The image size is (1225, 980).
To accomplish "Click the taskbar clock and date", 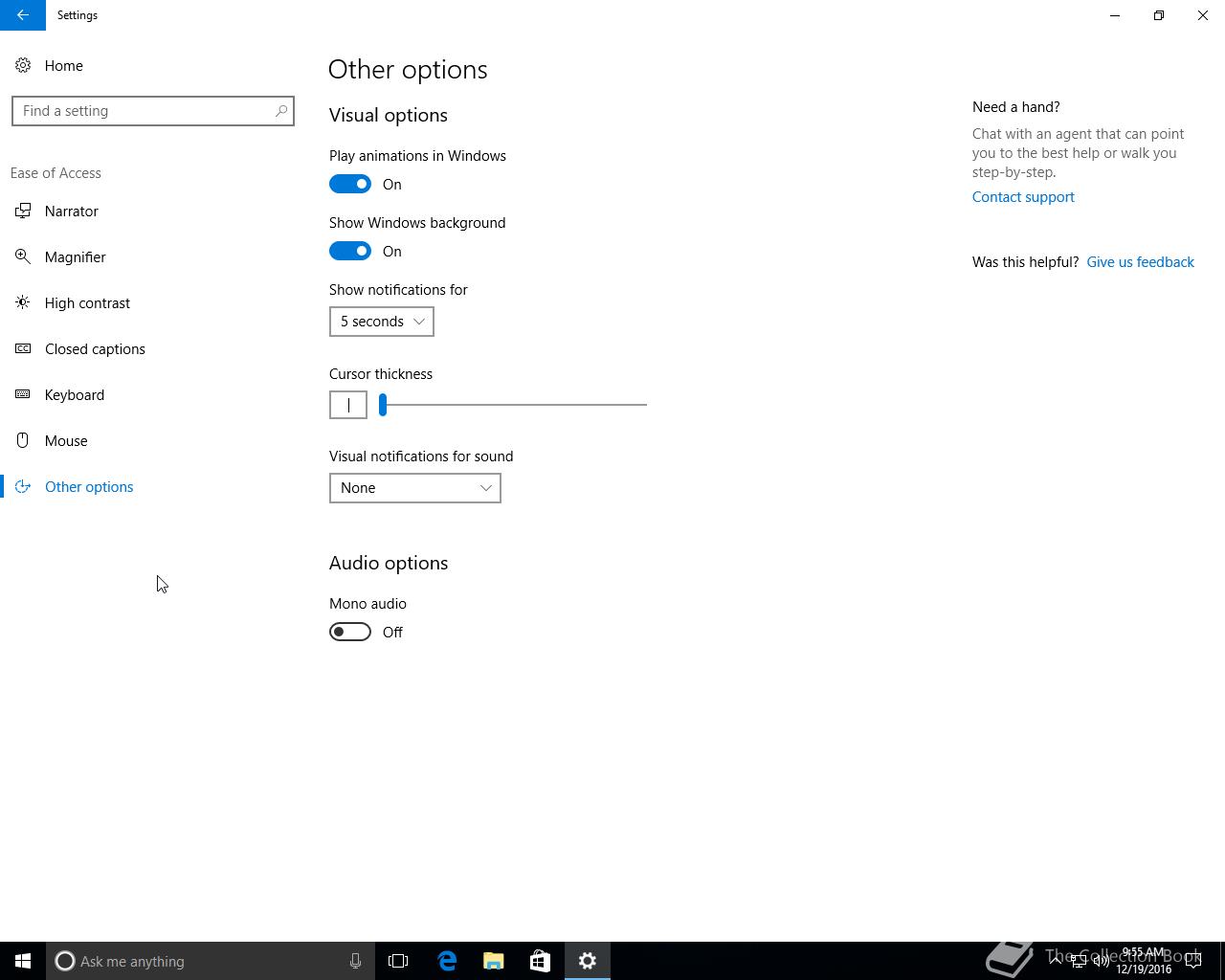I will click(1144, 961).
